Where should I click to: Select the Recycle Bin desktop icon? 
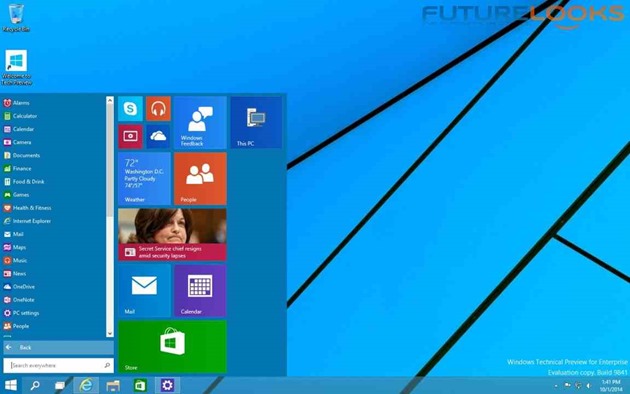pyautogui.click(x=16, y=18)
